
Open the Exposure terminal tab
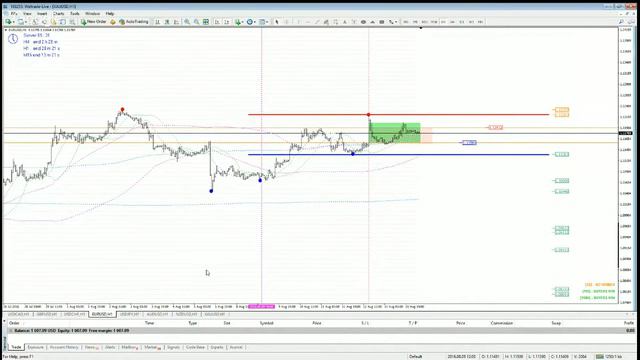(x=36, y=347)
